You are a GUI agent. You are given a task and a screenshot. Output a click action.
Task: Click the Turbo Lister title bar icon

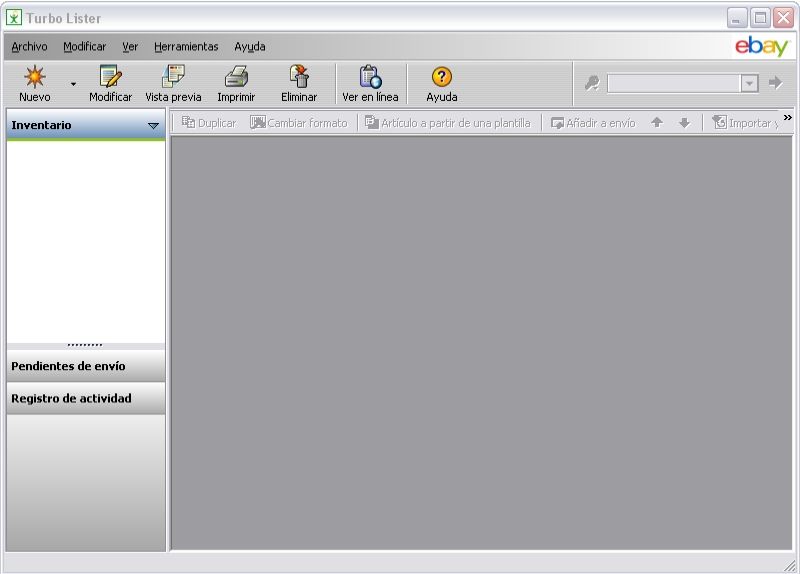pos(14,18)
